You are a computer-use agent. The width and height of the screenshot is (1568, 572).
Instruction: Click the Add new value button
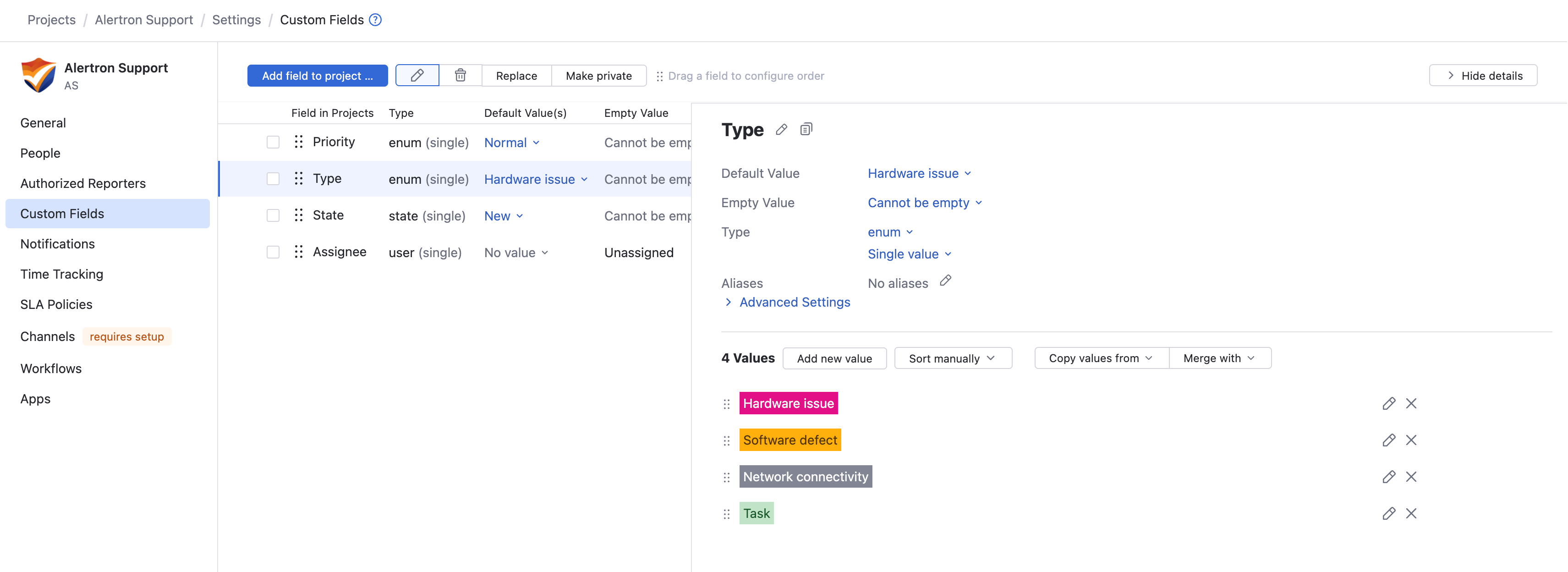point(834,358)
